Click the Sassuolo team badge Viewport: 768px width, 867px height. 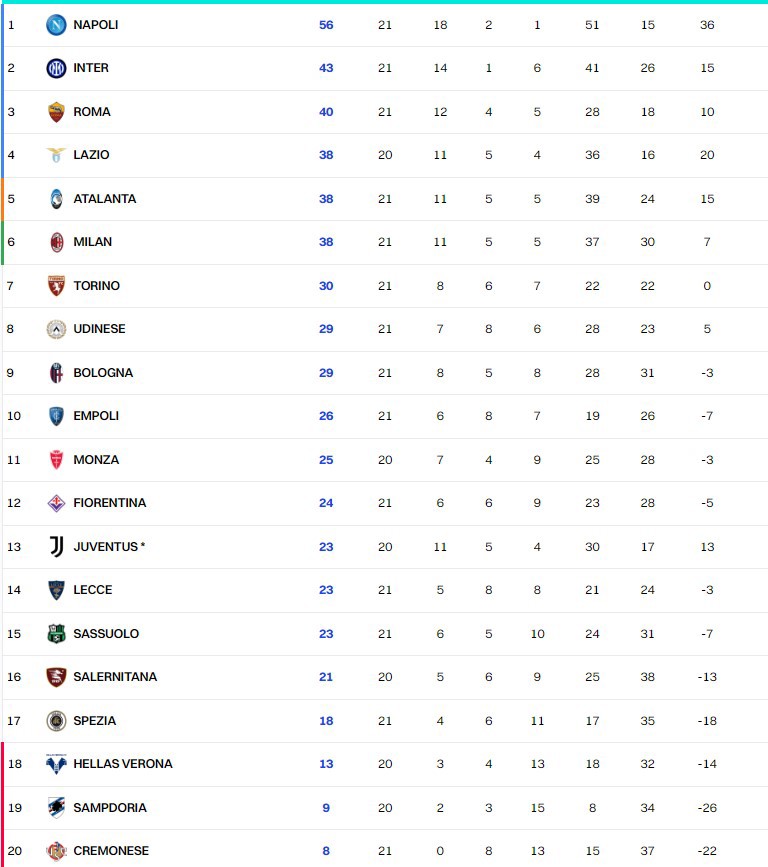56,634
